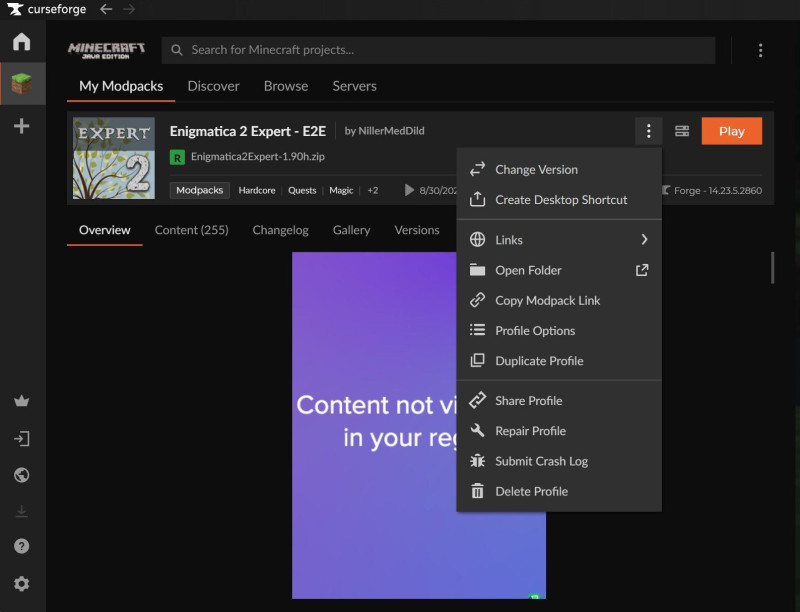
Task: Go forward with the right arrow
Action: point(129,9)
